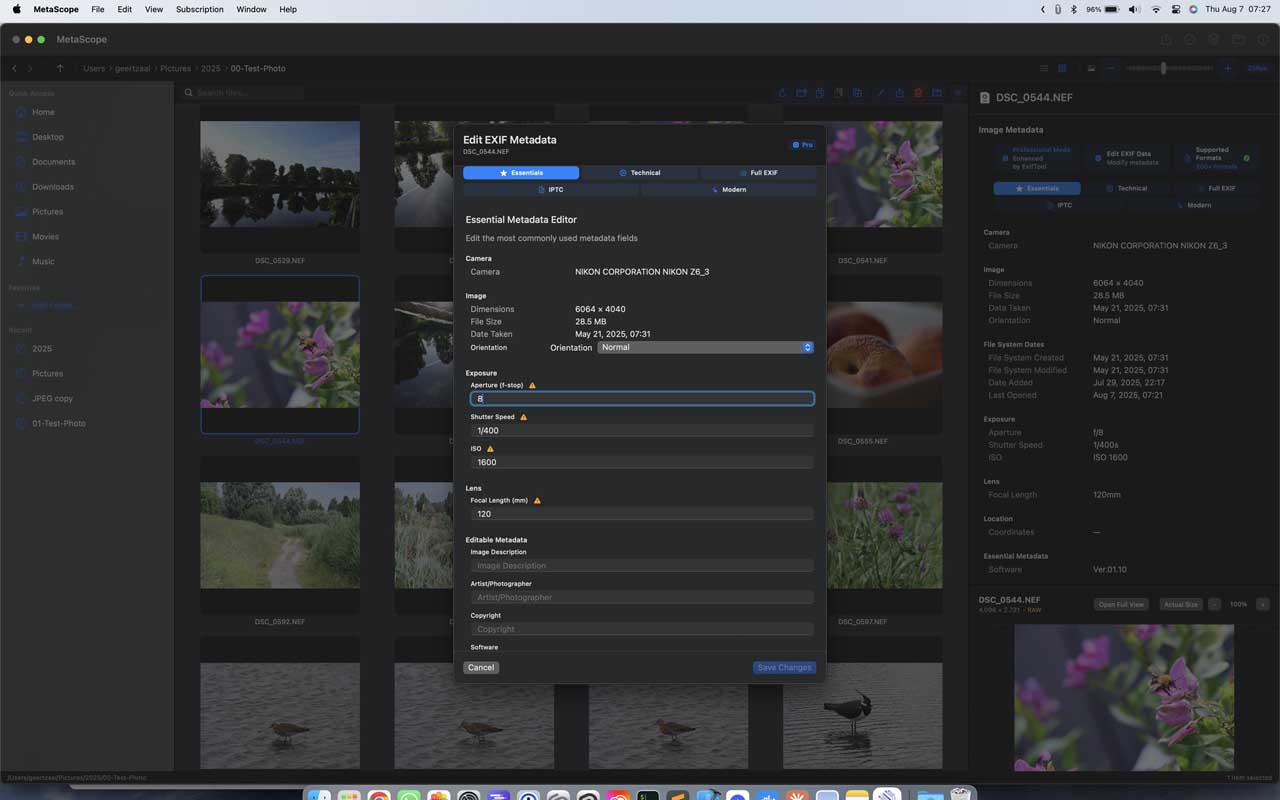Click the Pro badge in edit dialog
The width and height of the screenshot is (1280, 800).
(x=803, y=145)
